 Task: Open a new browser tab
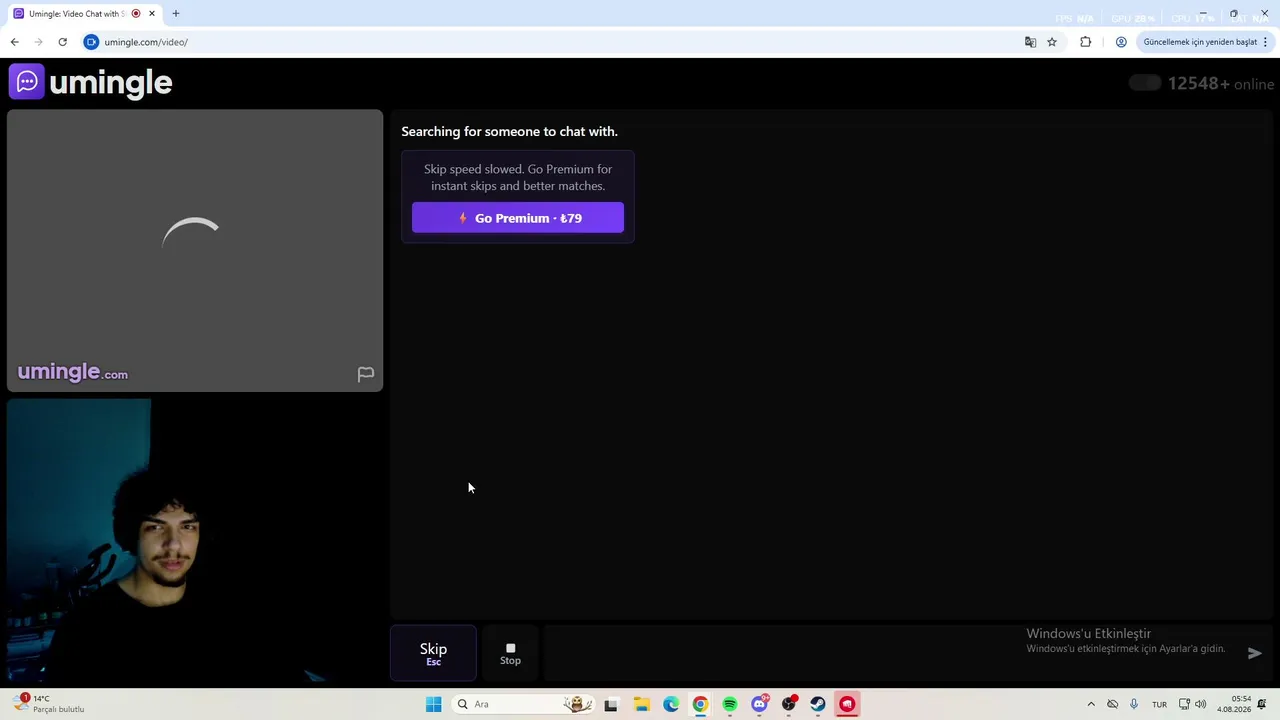click(x=176, y=14)
